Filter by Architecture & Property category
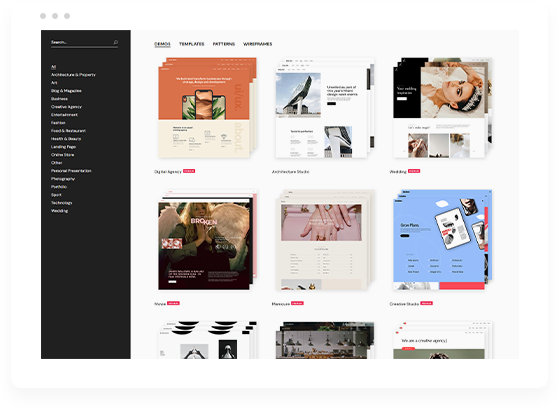 [73, 75]
